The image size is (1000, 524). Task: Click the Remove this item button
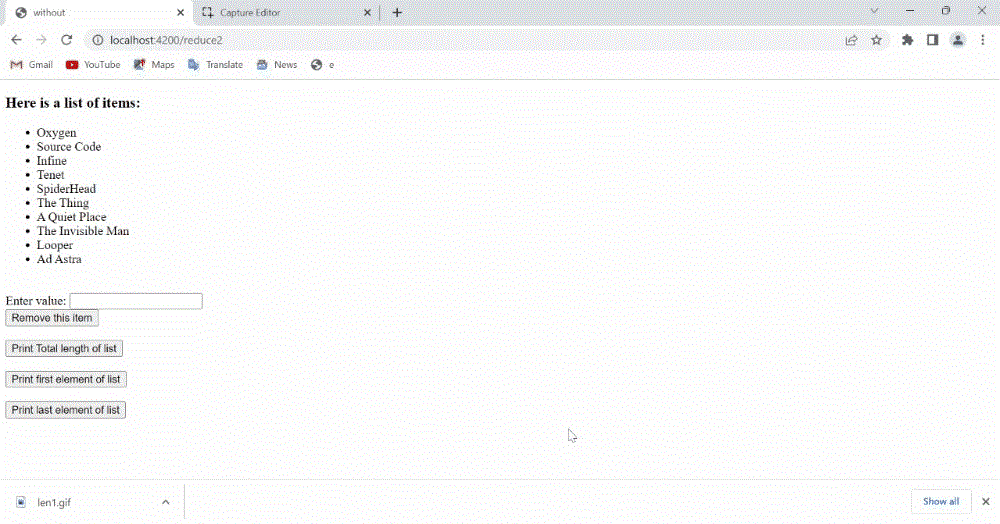(x=52, y=318)
